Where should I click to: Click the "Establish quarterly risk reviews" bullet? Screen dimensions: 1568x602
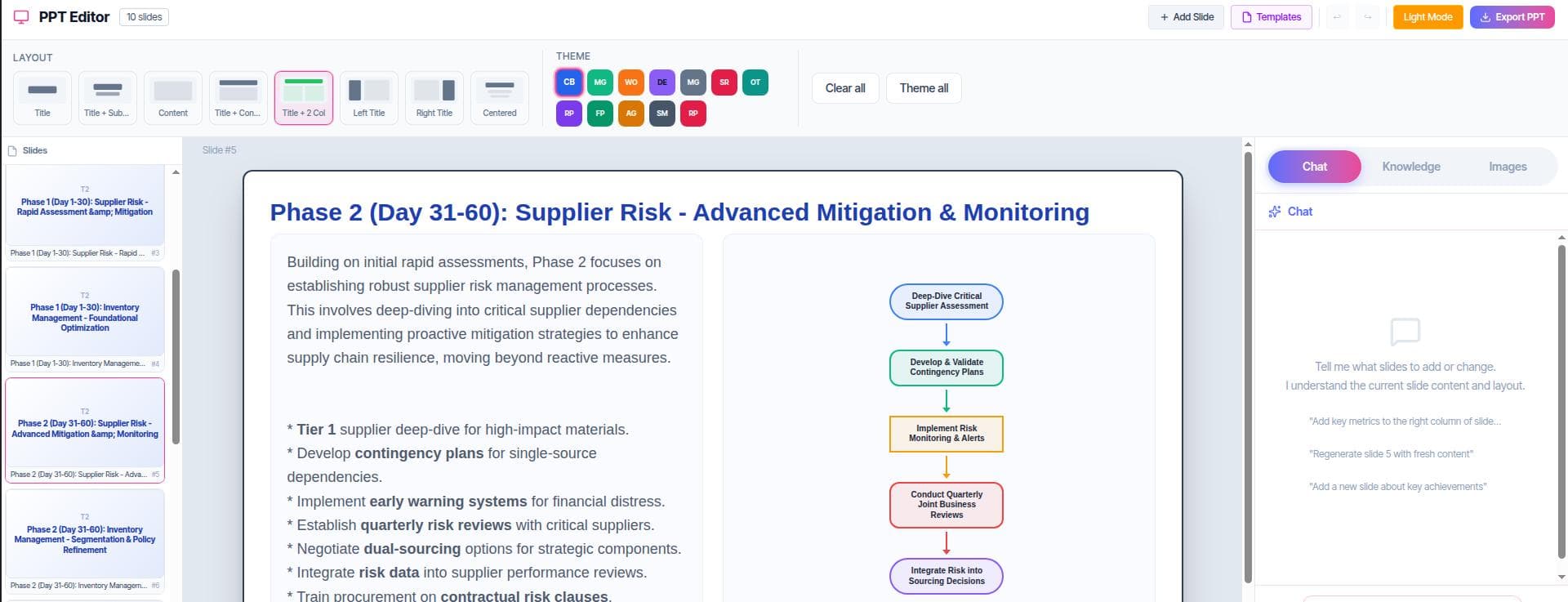coord(471,525)
